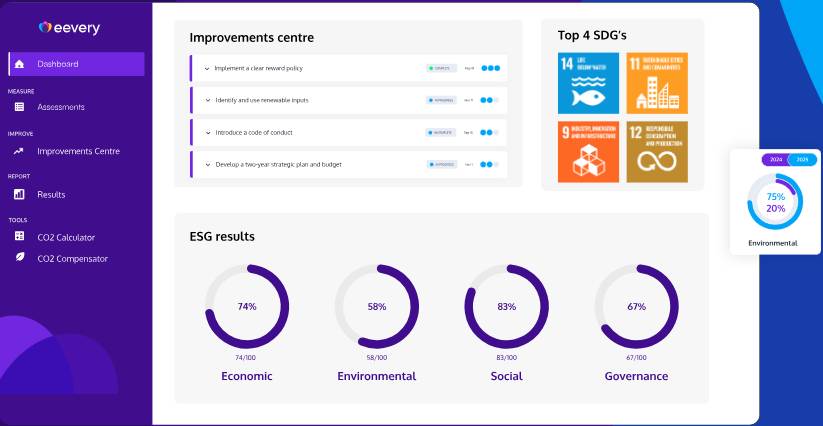Click the Social label under ESG results
Image resolution: width=823 pixels, height=426 pixels.
coord(507,376)
